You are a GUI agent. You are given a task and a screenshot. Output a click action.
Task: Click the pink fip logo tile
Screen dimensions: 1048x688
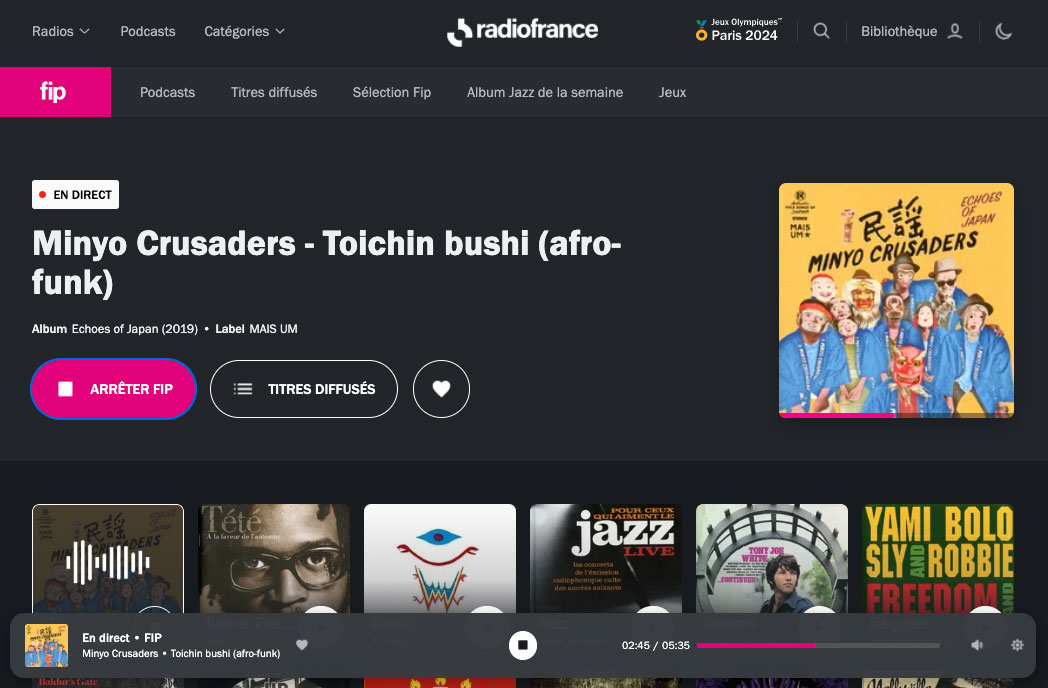(55, 92)
